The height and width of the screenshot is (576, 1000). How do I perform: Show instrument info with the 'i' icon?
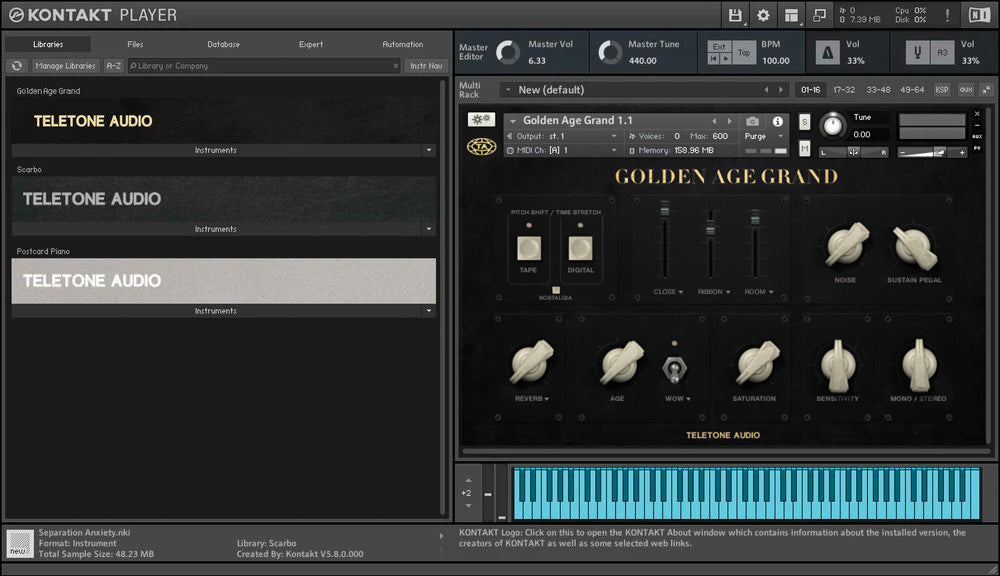tap(778, 121)
